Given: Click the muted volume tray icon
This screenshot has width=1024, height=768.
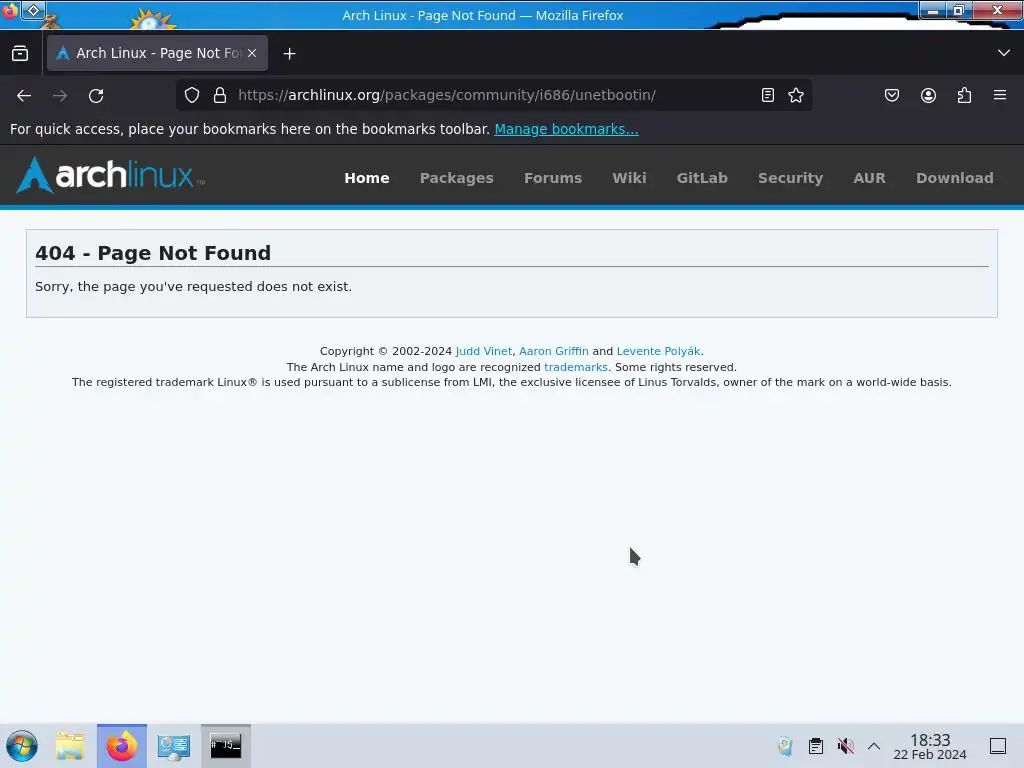Looking at the screenshot, I should coord(845,746).
